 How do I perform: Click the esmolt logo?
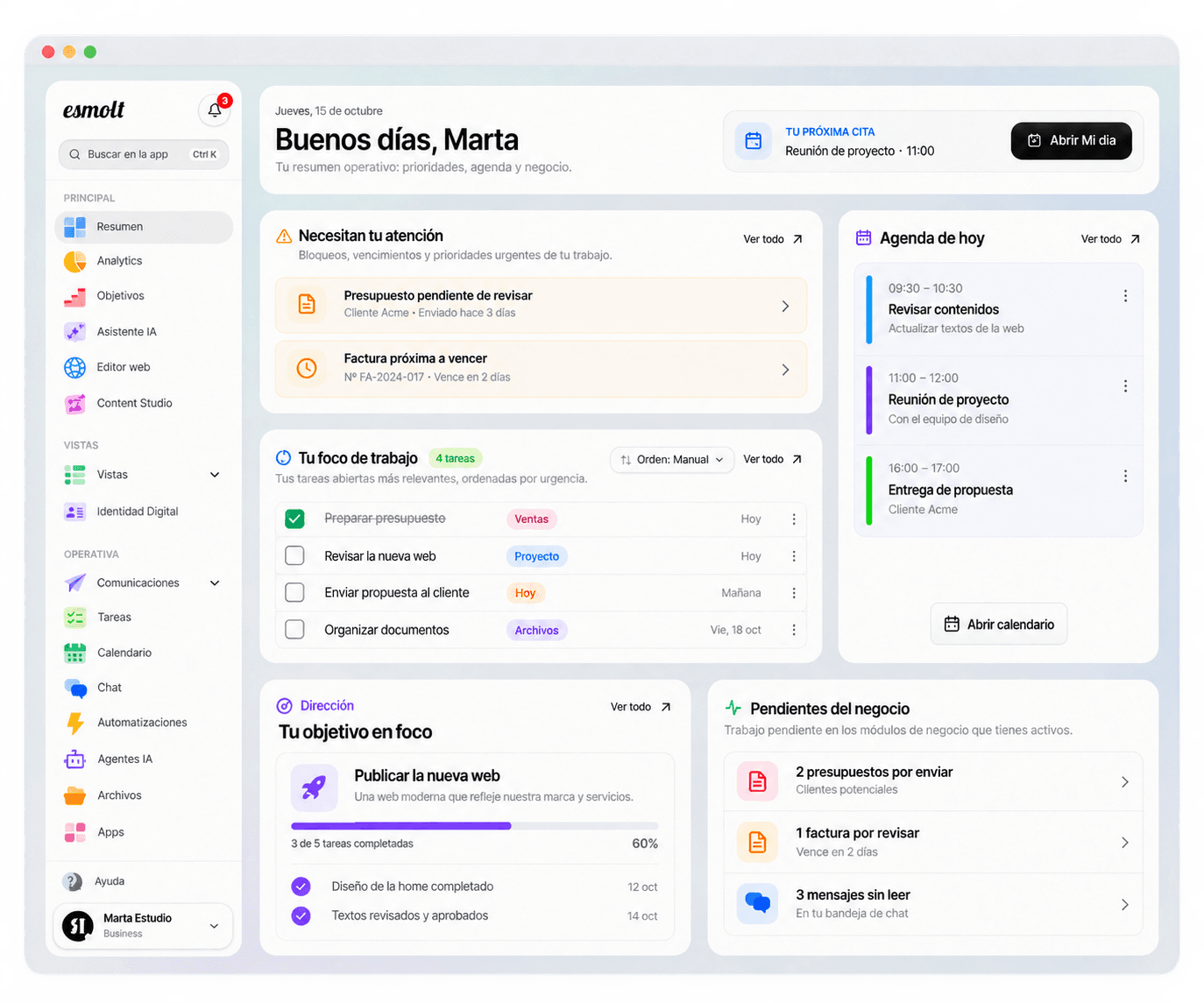click(x=94, y=109)
